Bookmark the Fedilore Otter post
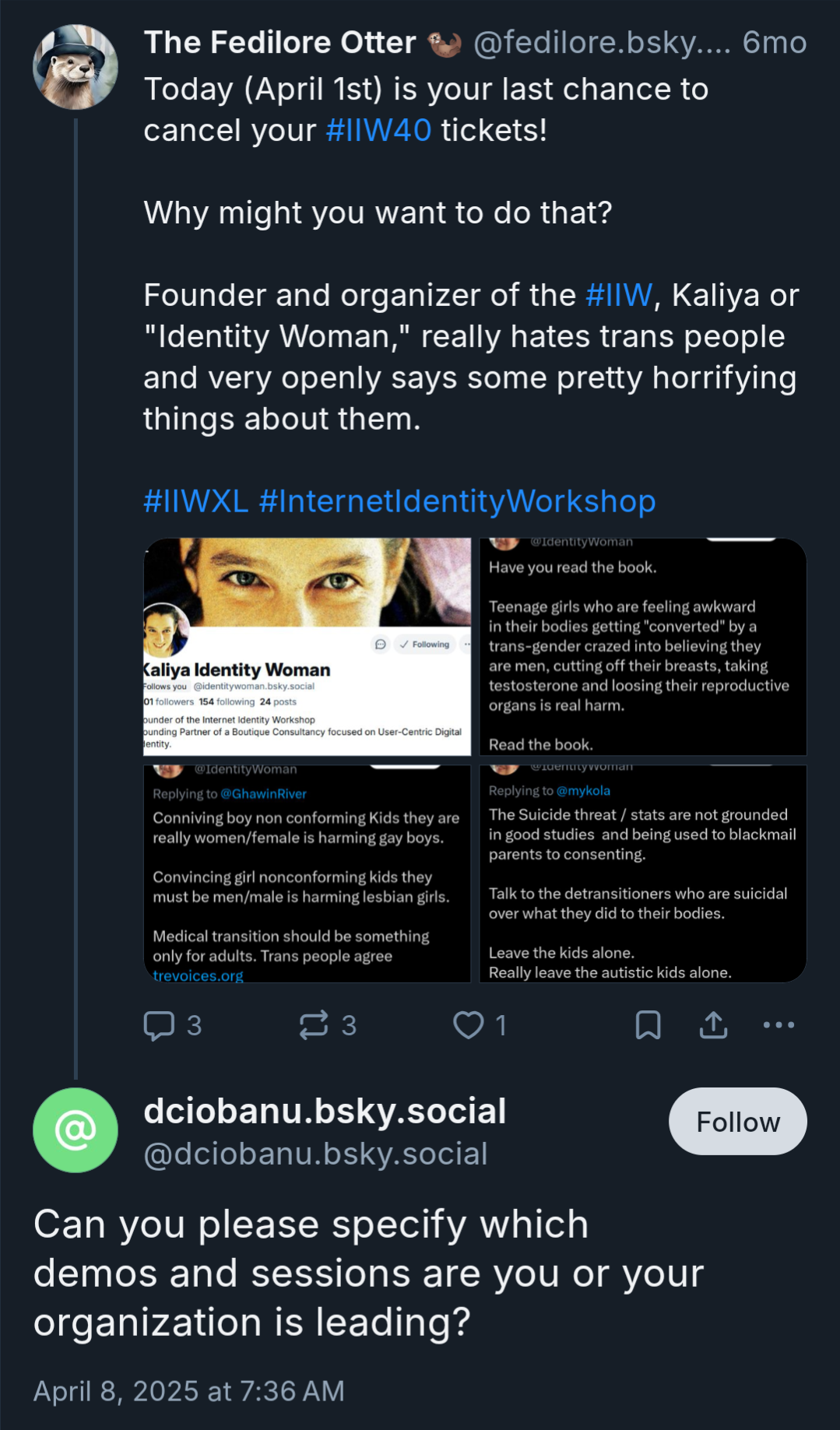 648,1025
